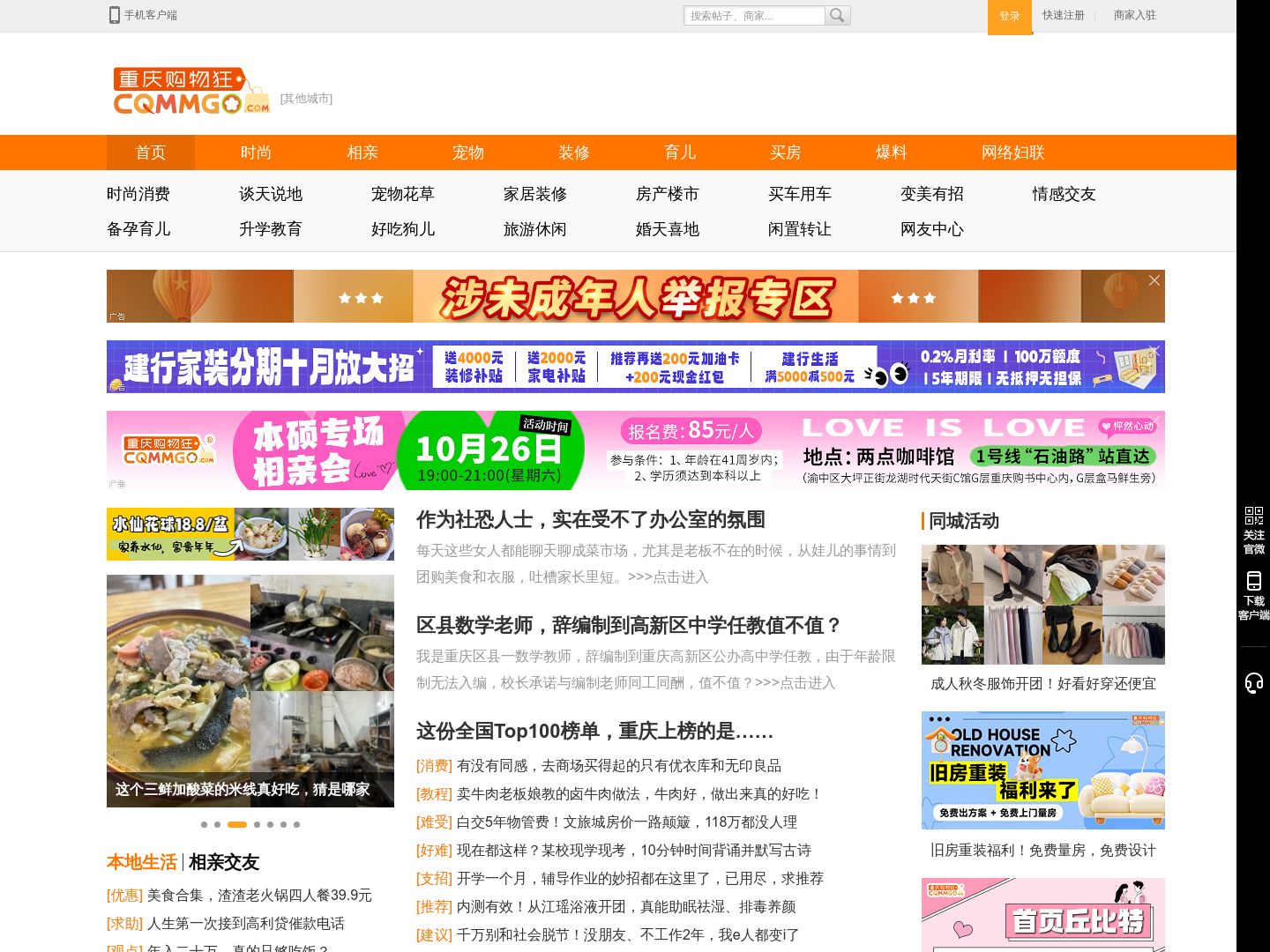The width and height of the screenshot is (1270, 952).
Task: Select the 首页 navigation tab
Action: click(x=151, y=152)
